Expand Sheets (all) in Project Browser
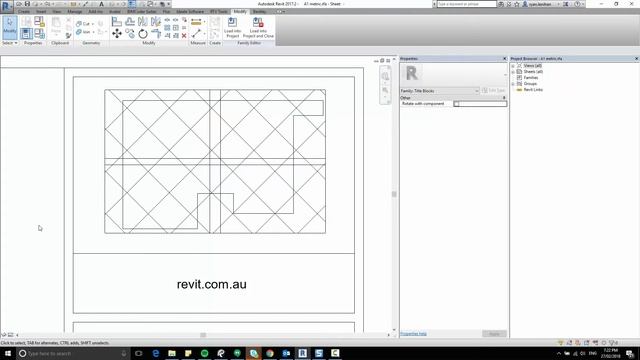The height and width of the screenshot is (360, 640). (513, 72)
